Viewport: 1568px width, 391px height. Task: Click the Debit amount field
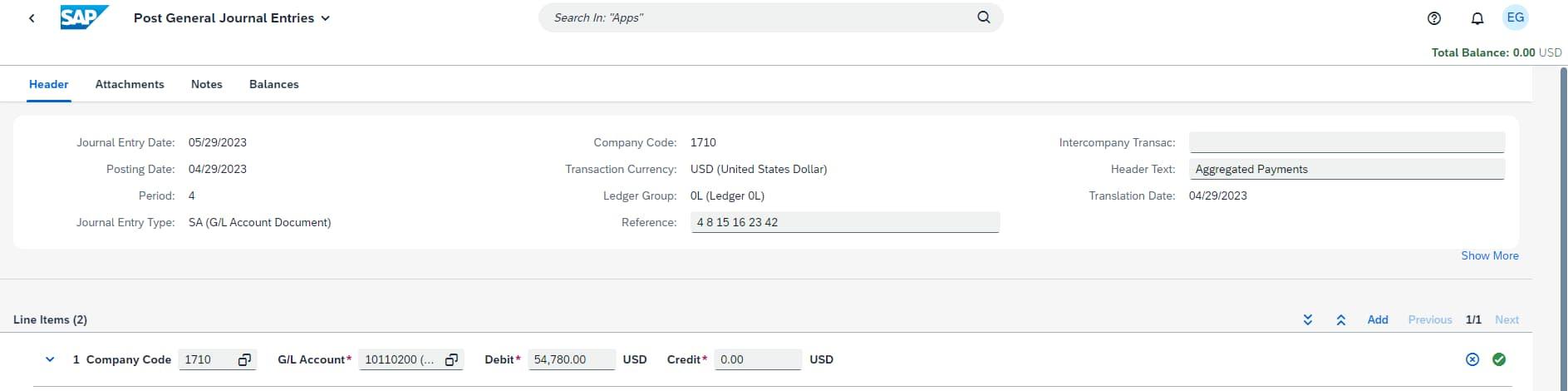pos(572,359)
